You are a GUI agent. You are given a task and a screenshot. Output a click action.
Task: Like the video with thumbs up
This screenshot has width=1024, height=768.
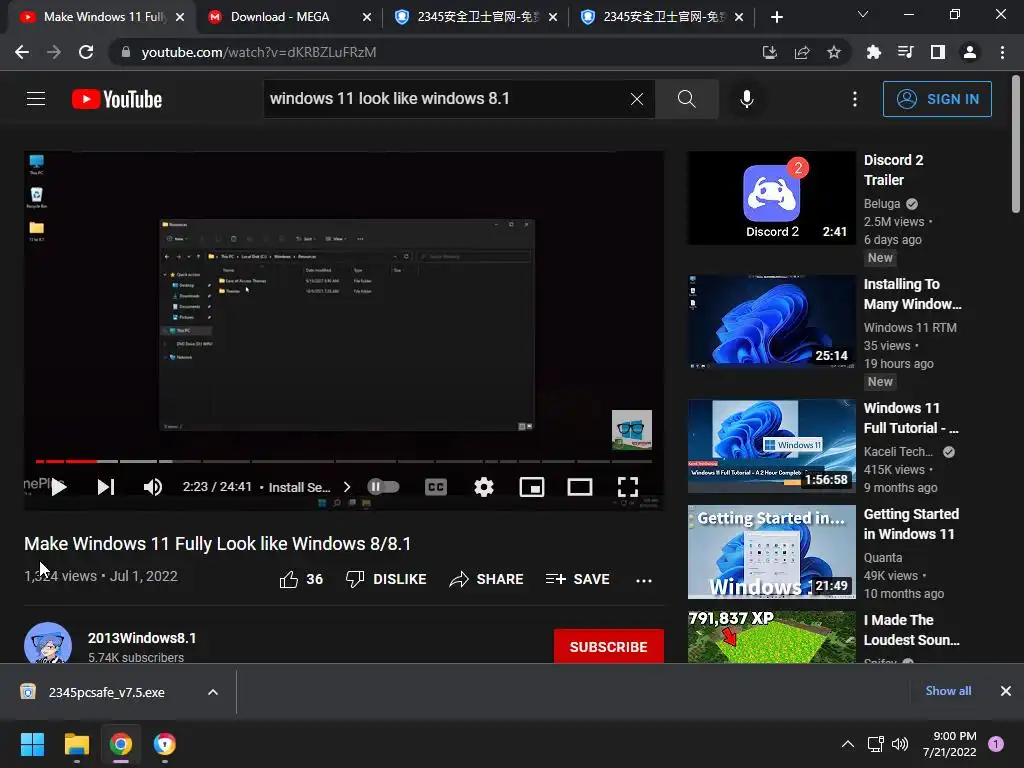pyautogui.click(x=301, y=579)
